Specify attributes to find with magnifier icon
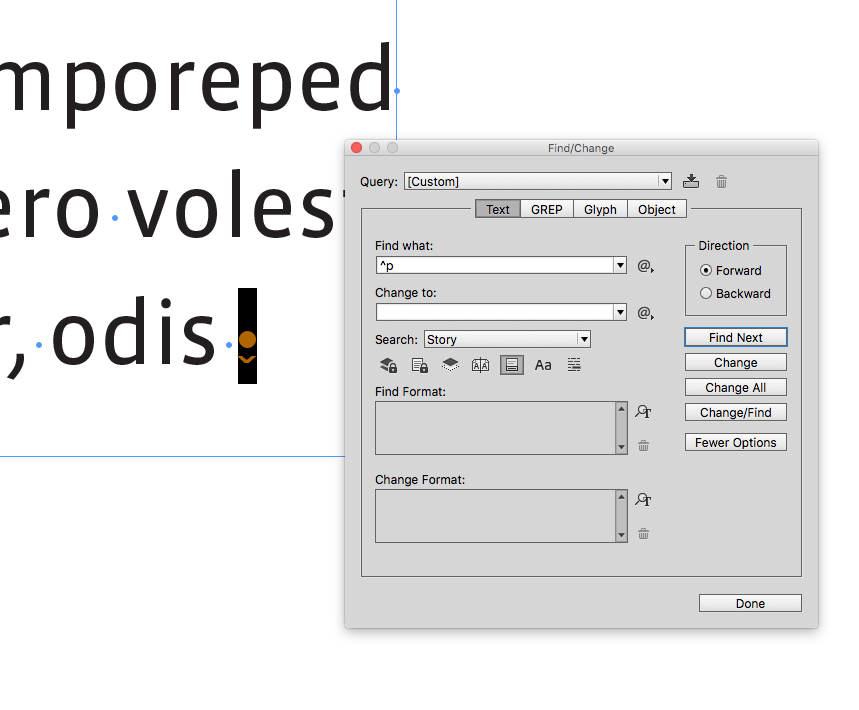This screenshot has height=710, width=859. pyautogui.click(x=643, y=411)
